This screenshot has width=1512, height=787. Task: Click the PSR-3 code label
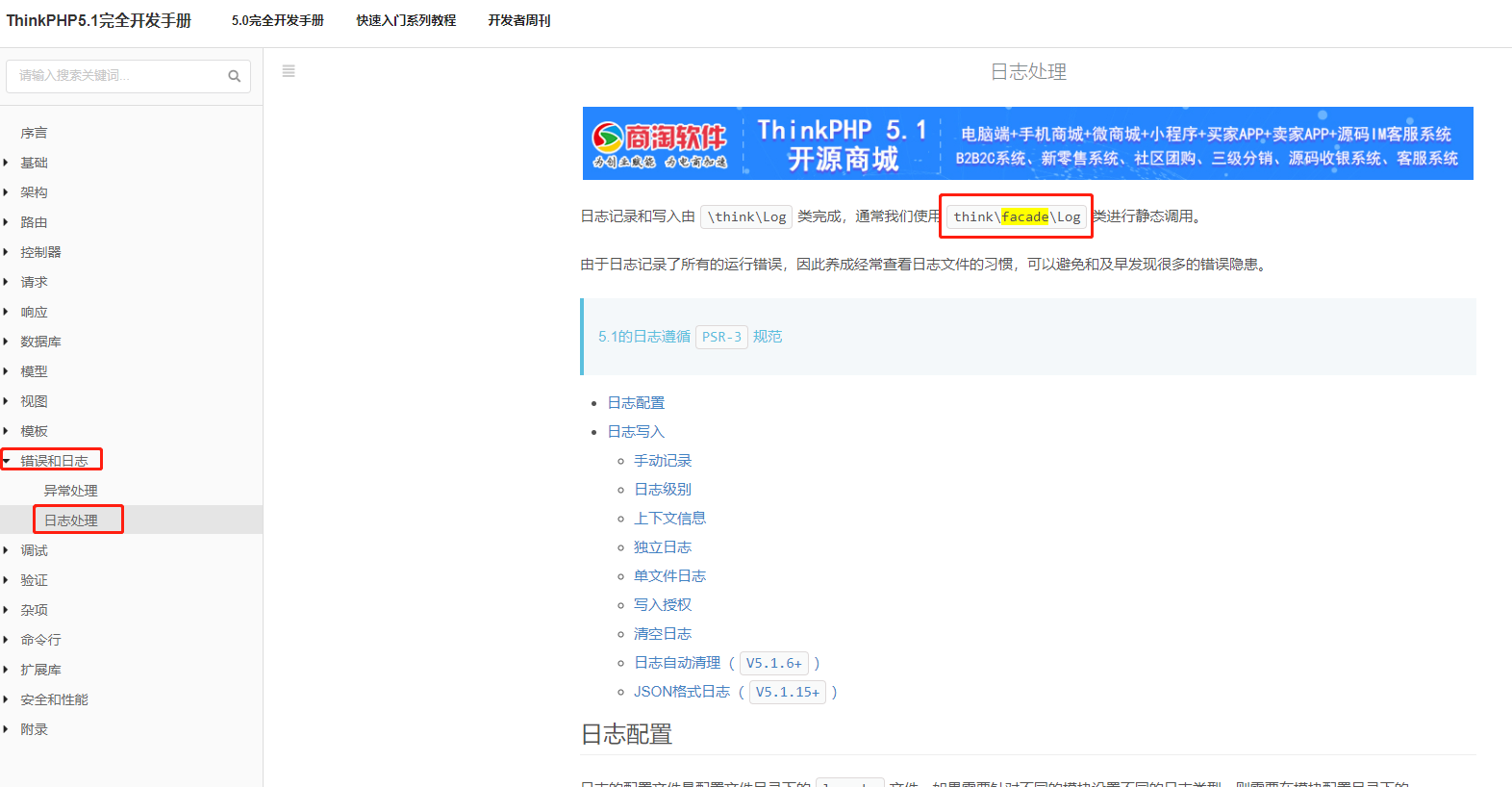click(721, 337)
